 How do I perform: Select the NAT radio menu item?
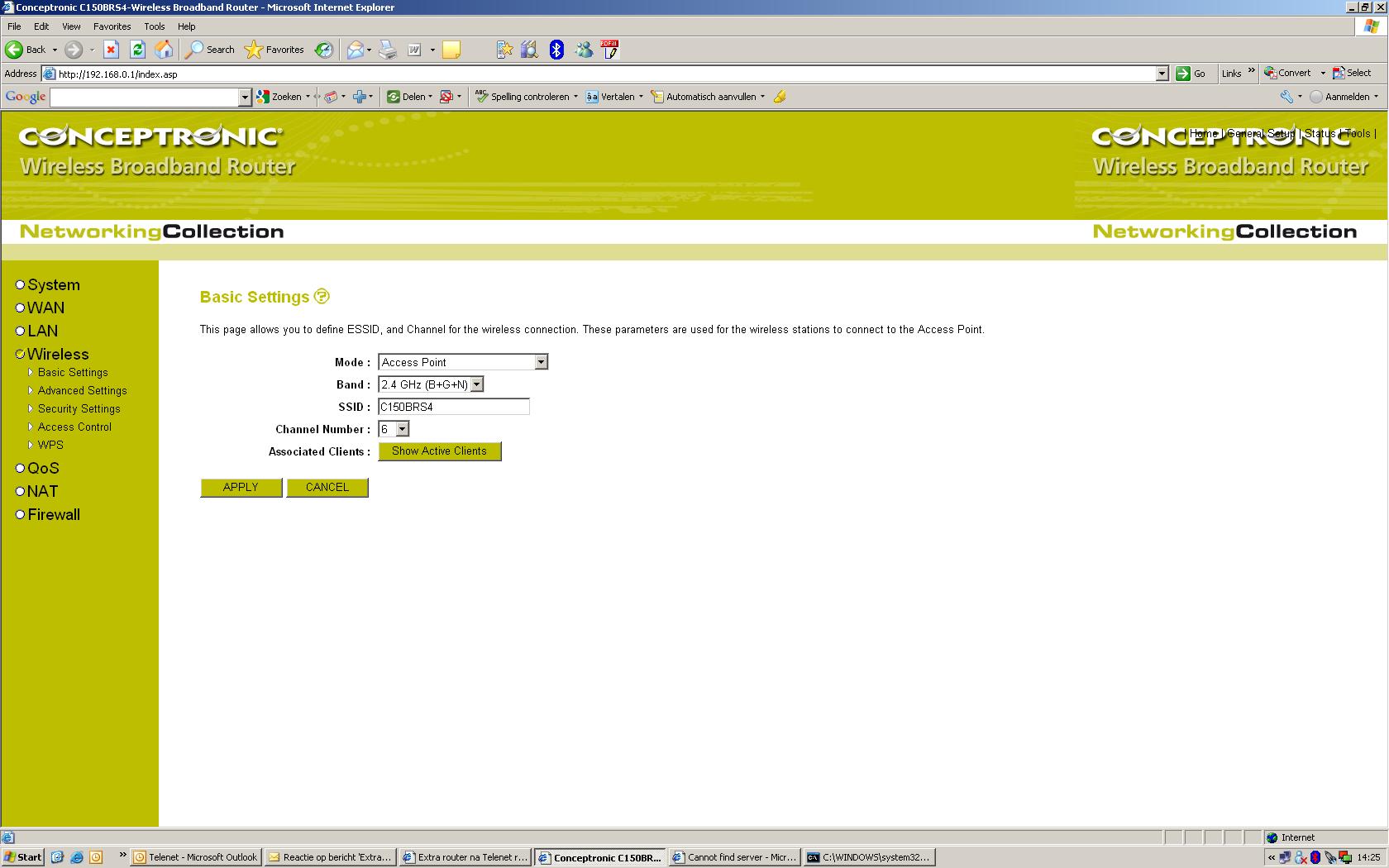[x=20, y=491]
